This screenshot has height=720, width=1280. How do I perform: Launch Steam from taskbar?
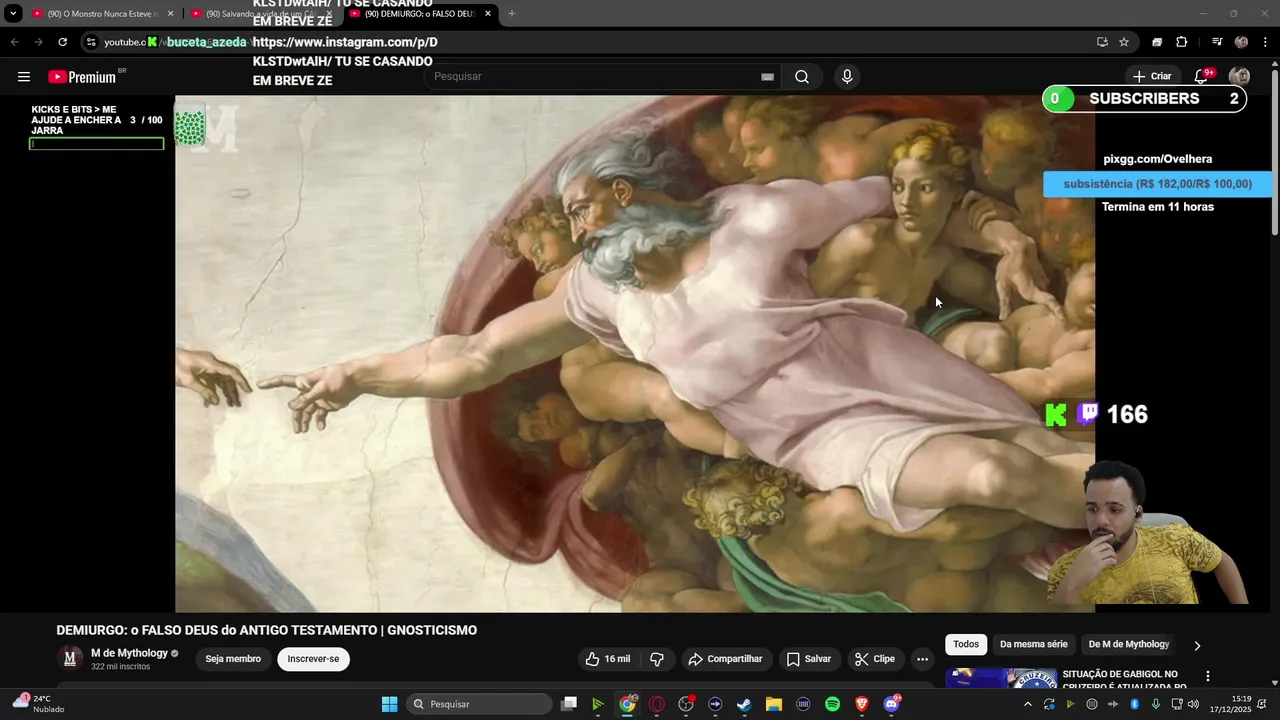click(744, 704)
